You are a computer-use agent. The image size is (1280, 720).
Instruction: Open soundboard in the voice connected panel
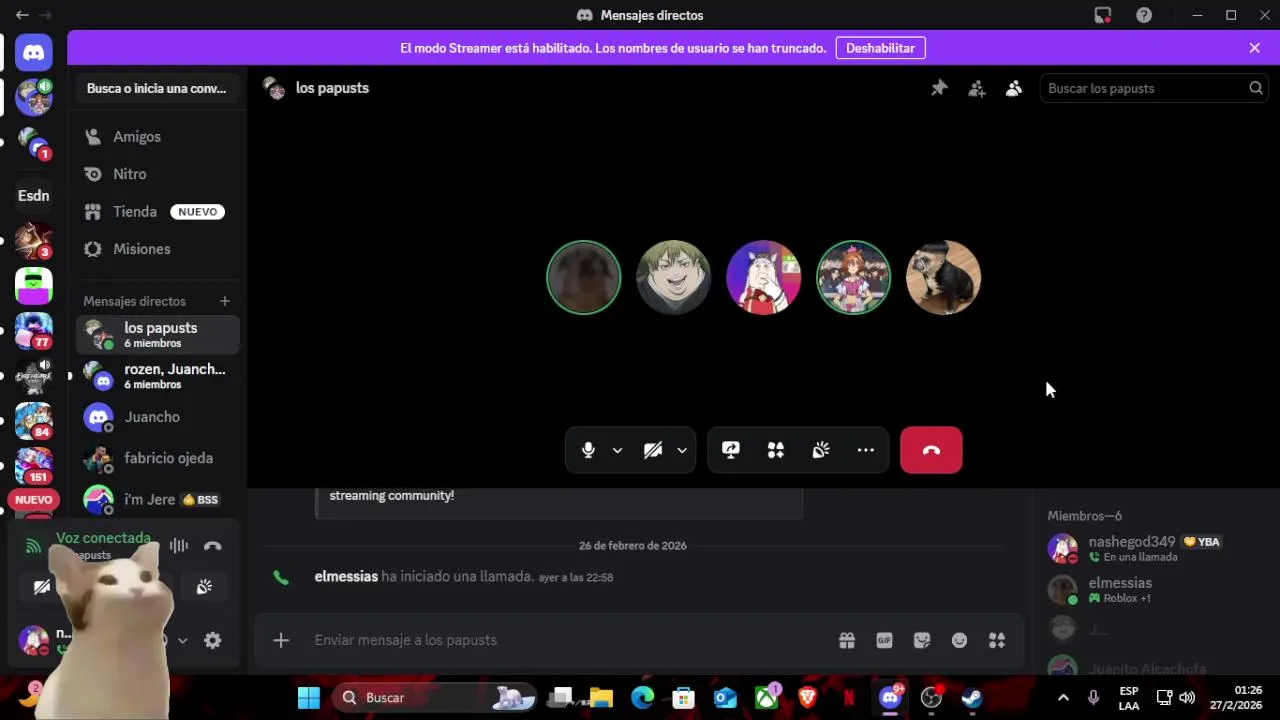(x=204, y=587)
